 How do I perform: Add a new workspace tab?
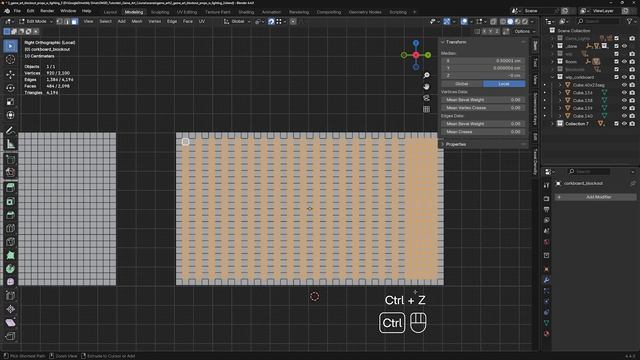(x=414, y=12)
